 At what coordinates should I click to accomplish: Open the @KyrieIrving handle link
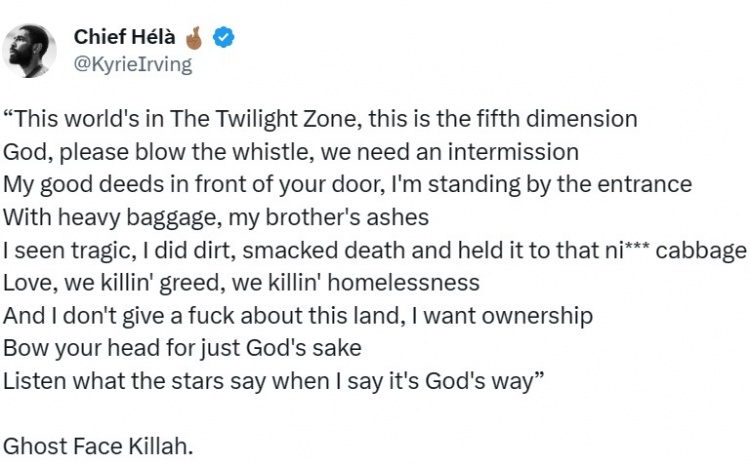click(133, 64)
